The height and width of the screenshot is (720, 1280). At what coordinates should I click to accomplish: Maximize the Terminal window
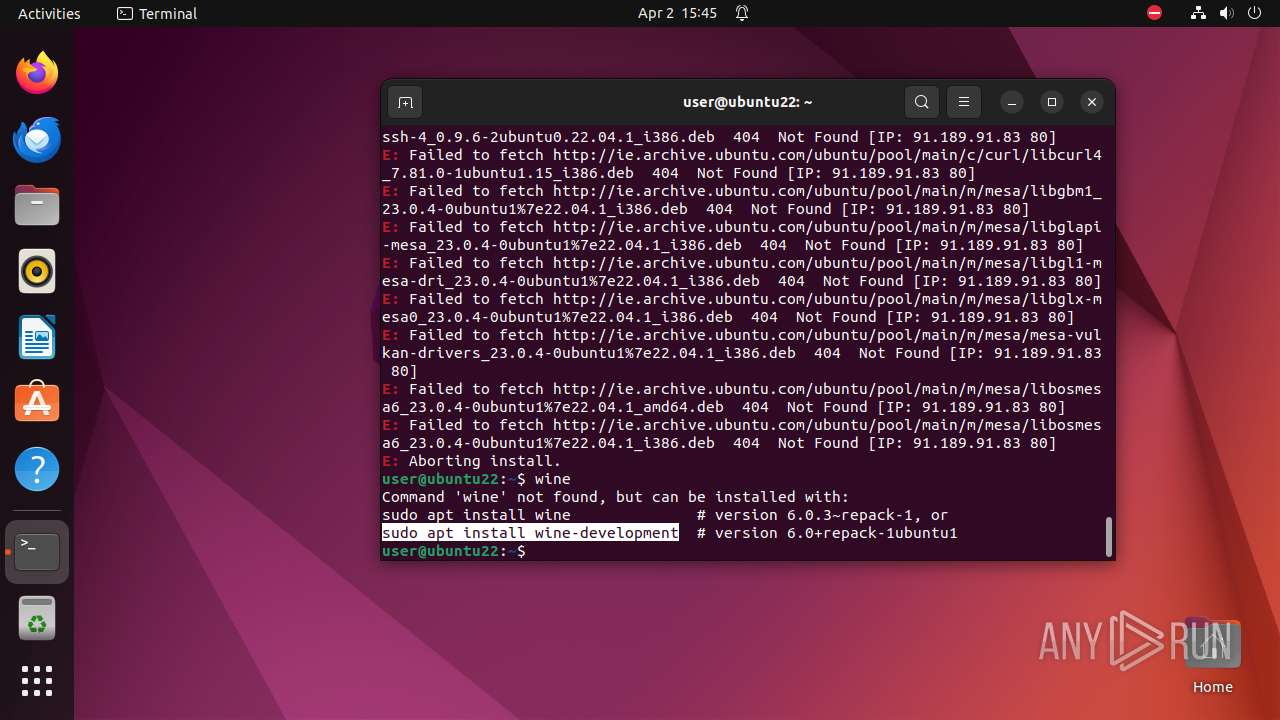coord(1052,102)
